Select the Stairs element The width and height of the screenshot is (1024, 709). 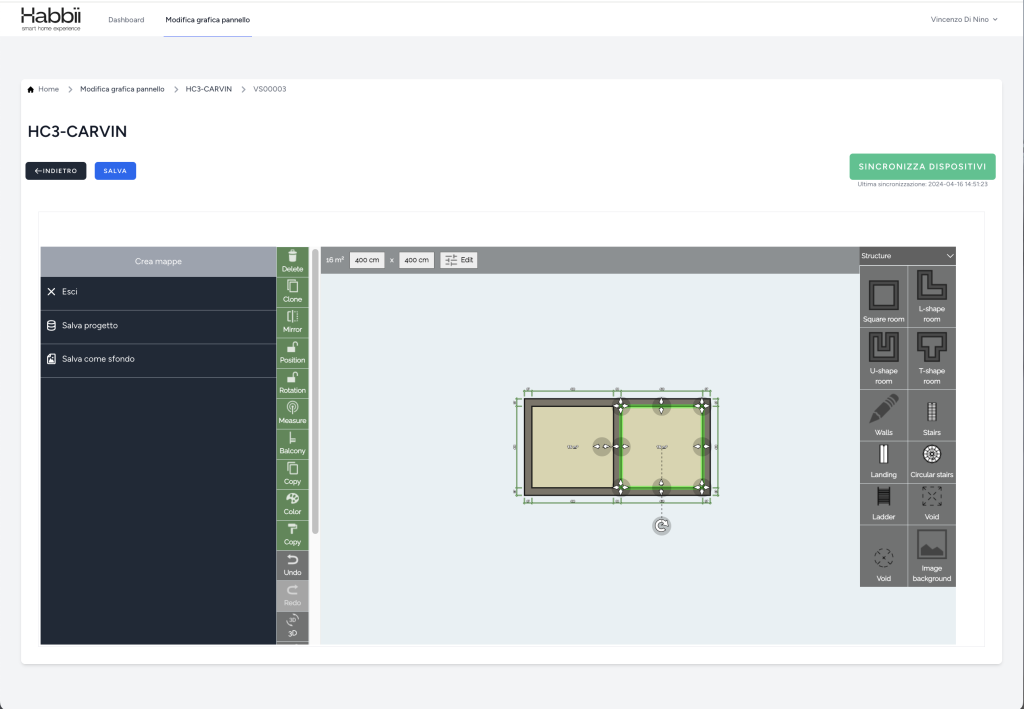click(931, 415)
